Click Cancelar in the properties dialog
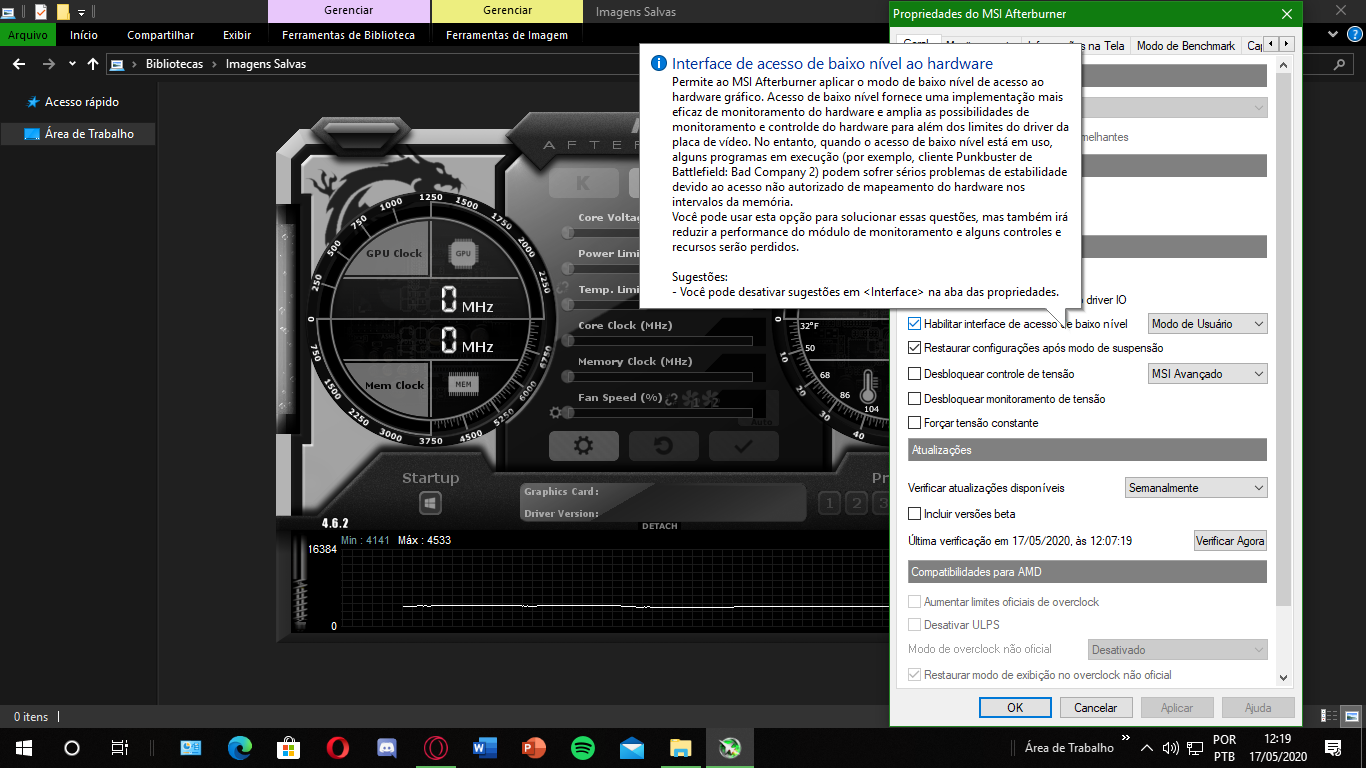The width and height of the screenshot is (1366, 768). pyautogui.click(x=1096, y=707)
